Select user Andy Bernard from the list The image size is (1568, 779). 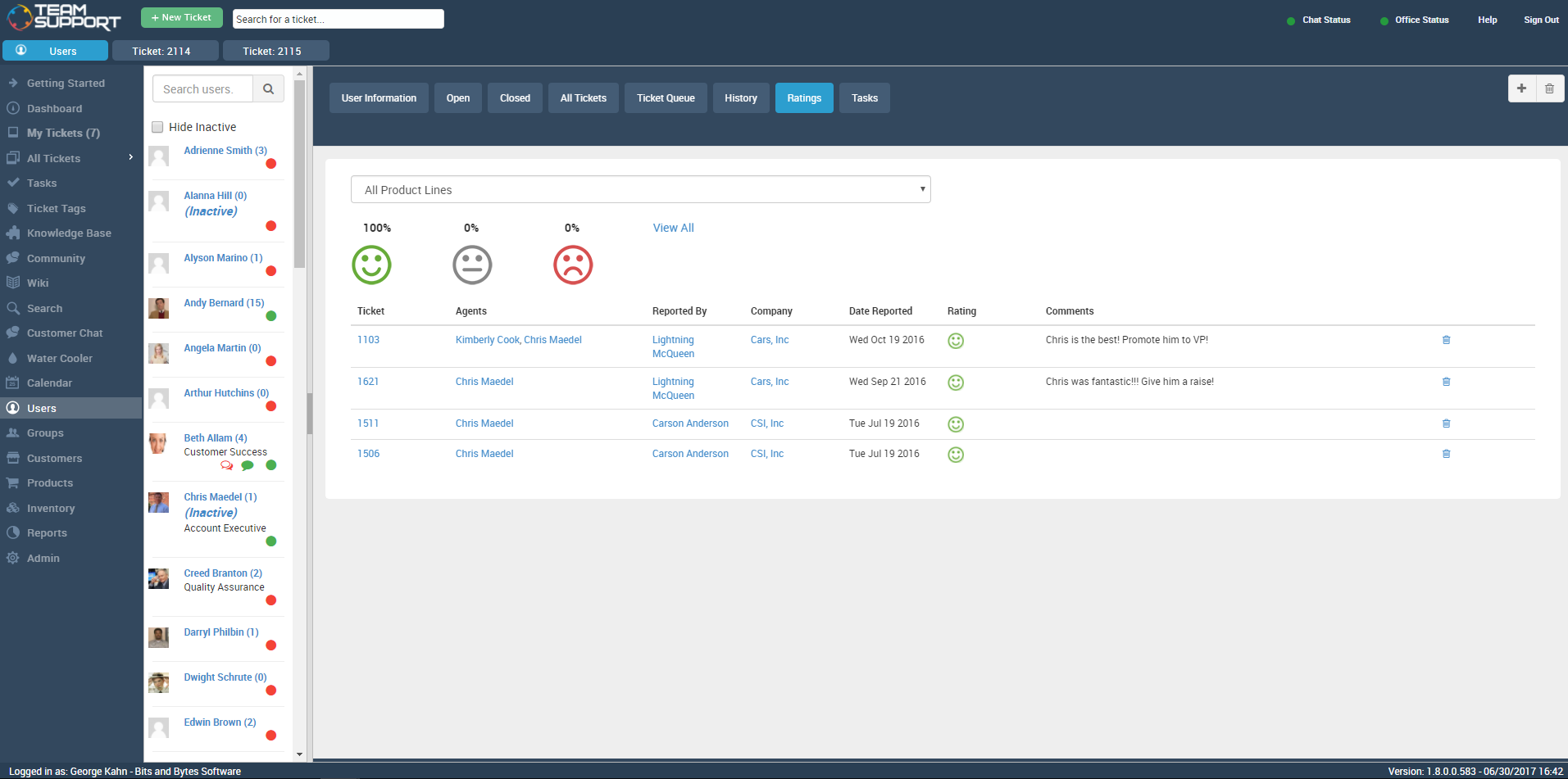pyautogui.click(x=224, y=303)
